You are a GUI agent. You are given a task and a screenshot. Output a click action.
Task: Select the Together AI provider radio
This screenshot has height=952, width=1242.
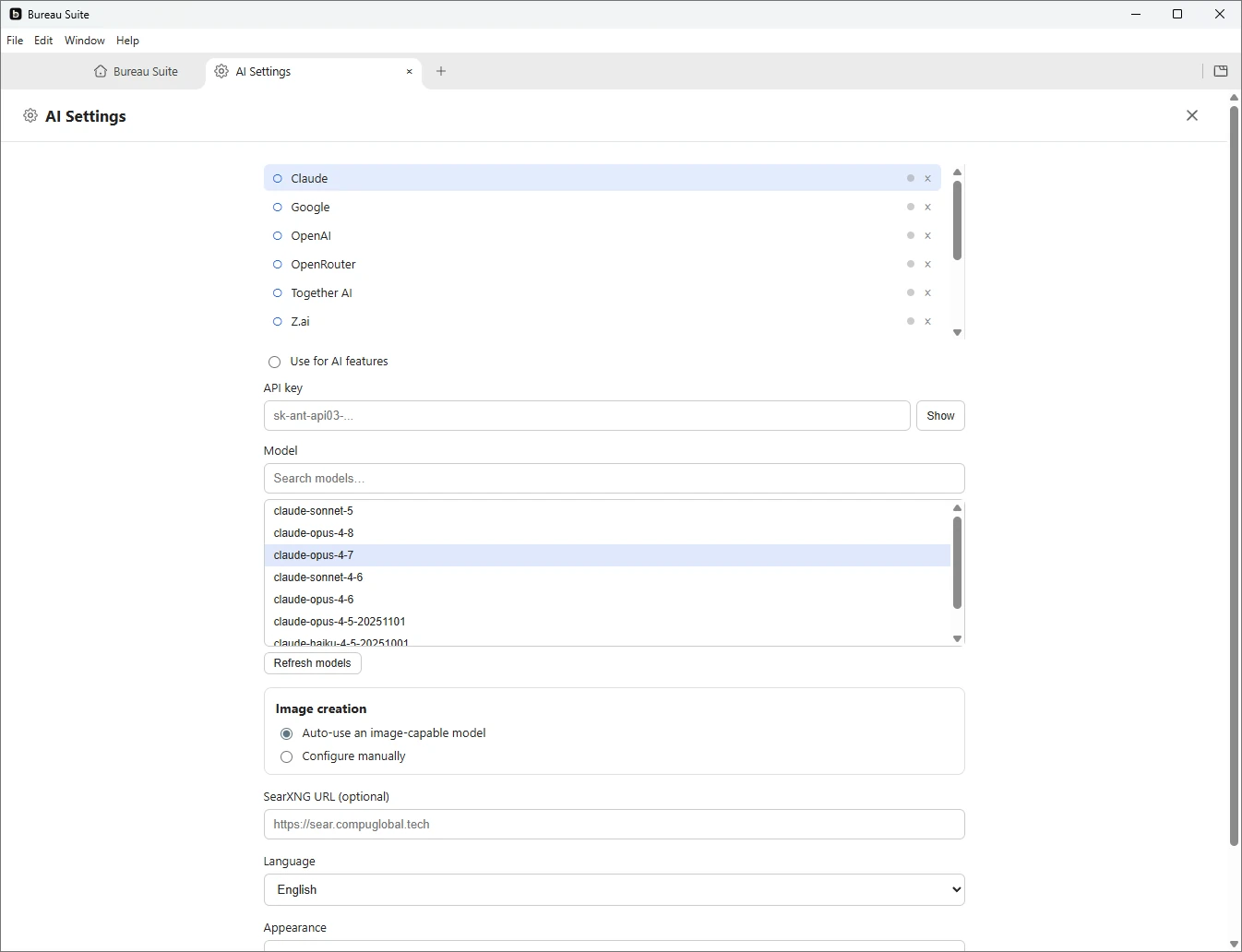(x=277, y=292)
